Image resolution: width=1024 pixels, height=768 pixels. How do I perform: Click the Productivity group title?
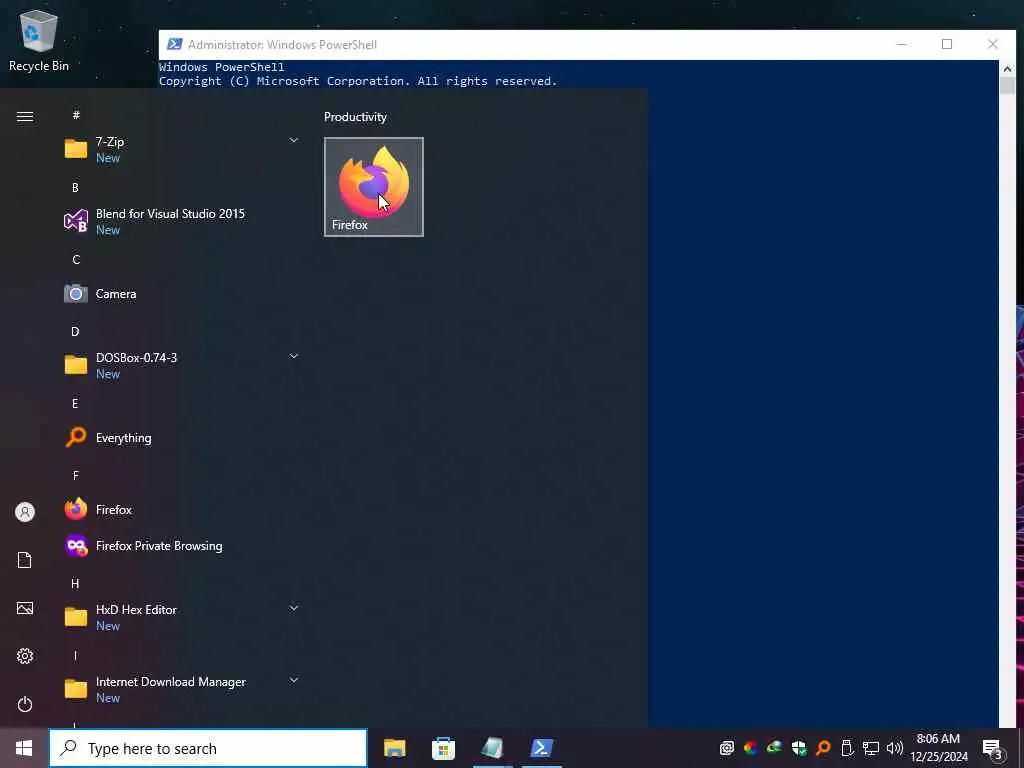point(355,117)
